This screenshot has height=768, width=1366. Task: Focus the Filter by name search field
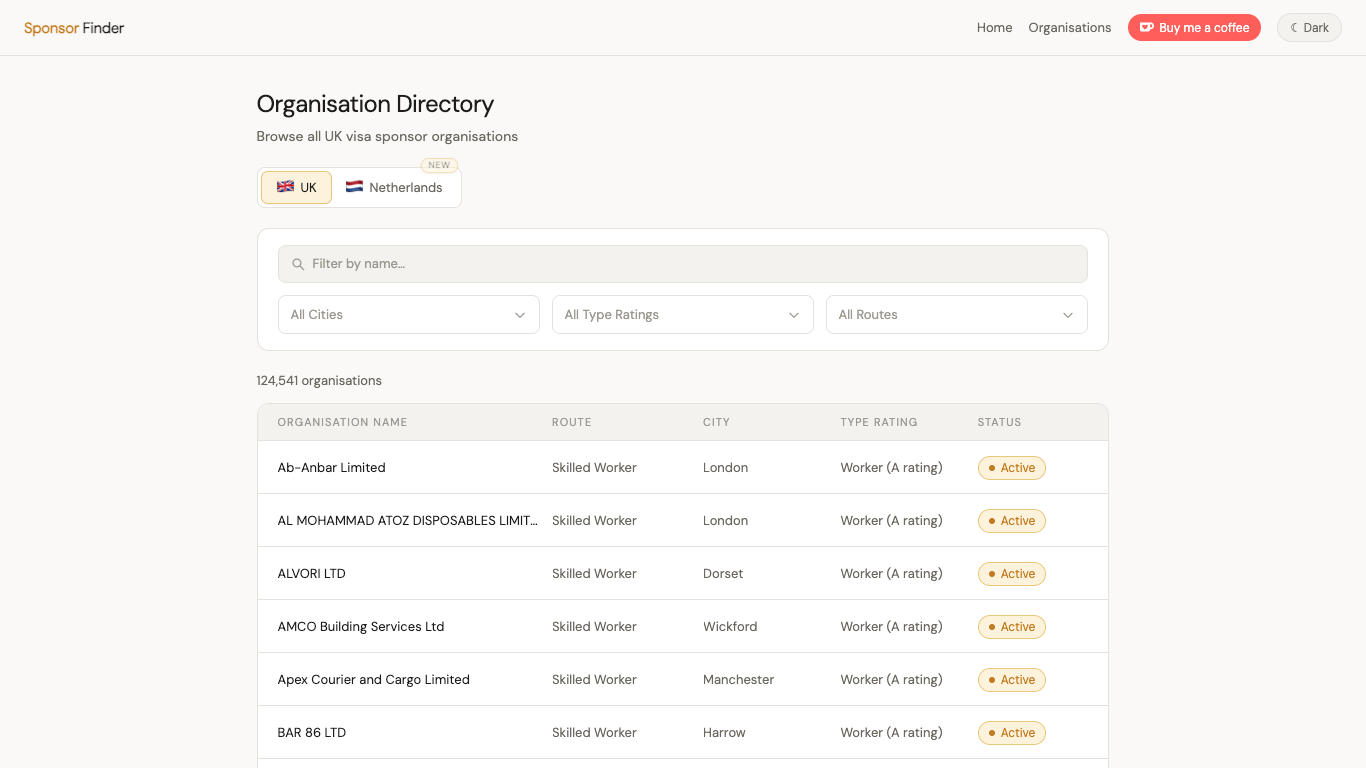(x=683, y=264)
